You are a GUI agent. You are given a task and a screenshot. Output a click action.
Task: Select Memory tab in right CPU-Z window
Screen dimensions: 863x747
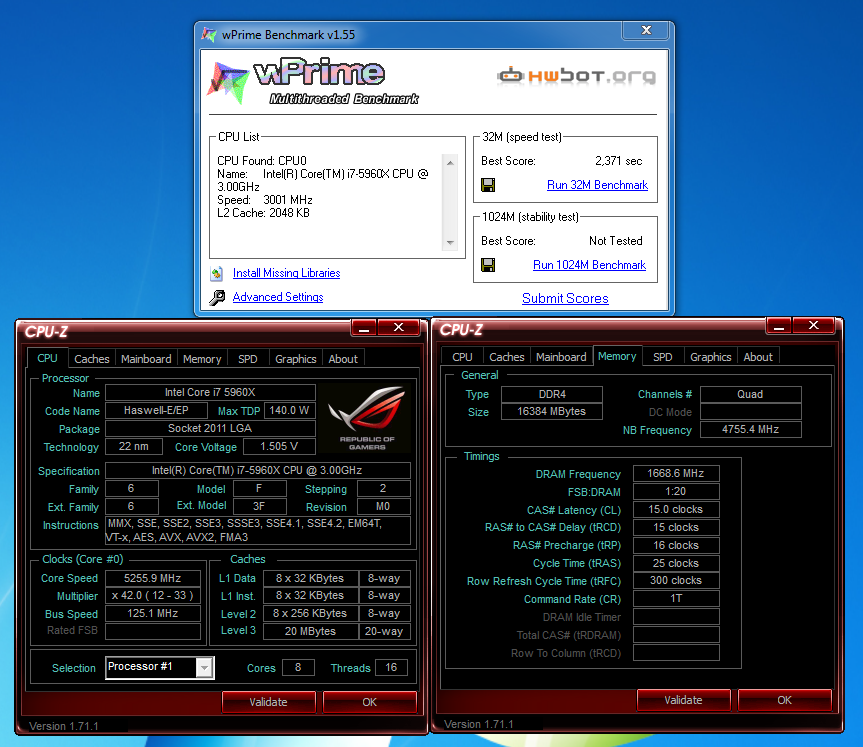coord(617,356)
